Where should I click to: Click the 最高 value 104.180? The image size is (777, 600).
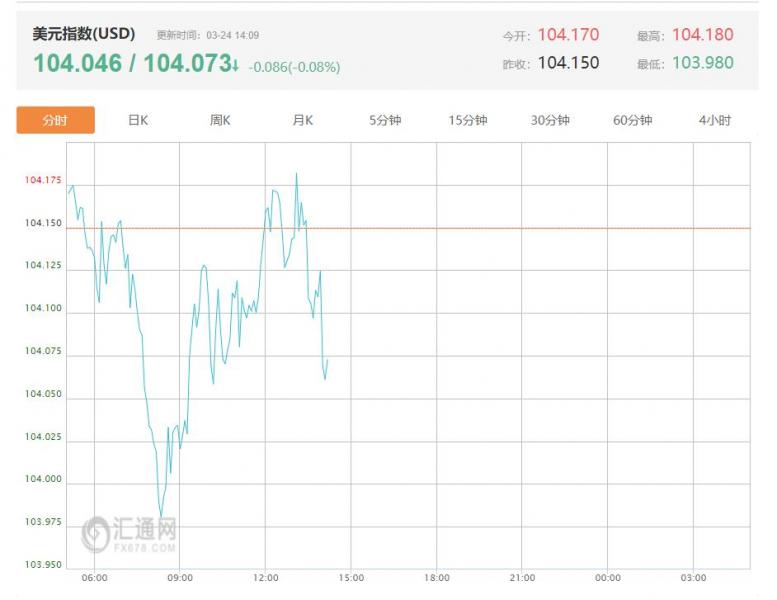click(x=702, y=35)
